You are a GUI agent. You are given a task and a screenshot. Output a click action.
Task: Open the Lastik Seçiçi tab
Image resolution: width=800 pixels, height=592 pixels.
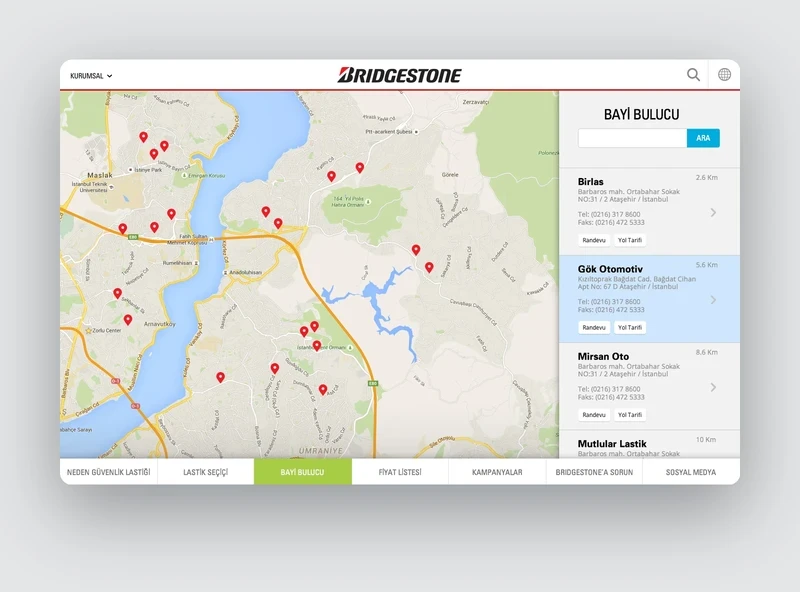coord(206,472)
